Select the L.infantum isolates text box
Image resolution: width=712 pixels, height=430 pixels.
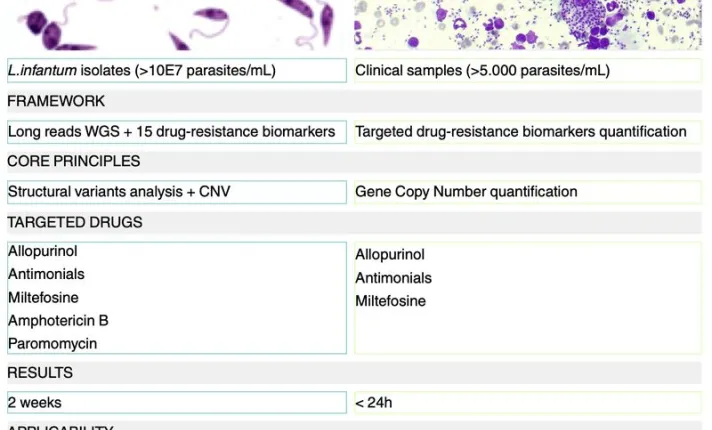point(177,71)
